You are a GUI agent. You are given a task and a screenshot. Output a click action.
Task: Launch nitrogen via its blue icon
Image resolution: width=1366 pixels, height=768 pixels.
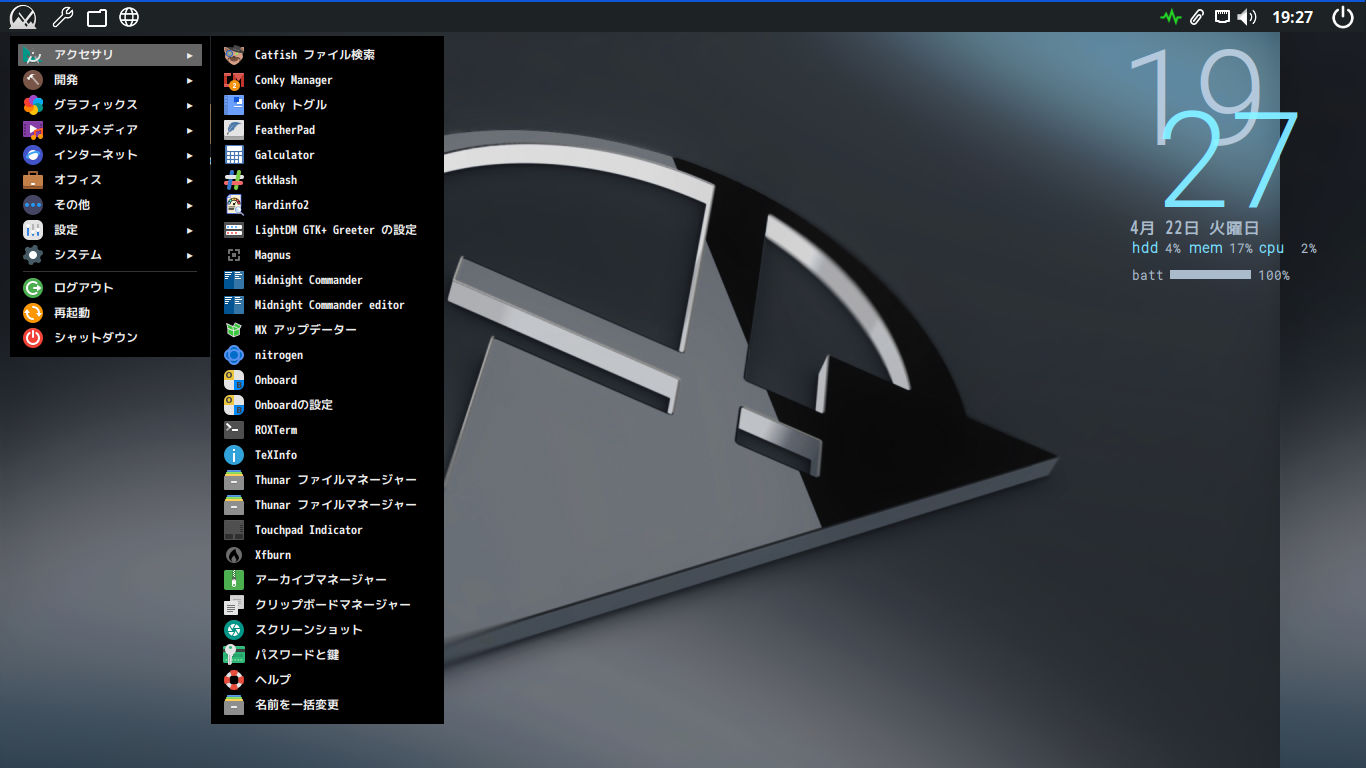point(234,355)
